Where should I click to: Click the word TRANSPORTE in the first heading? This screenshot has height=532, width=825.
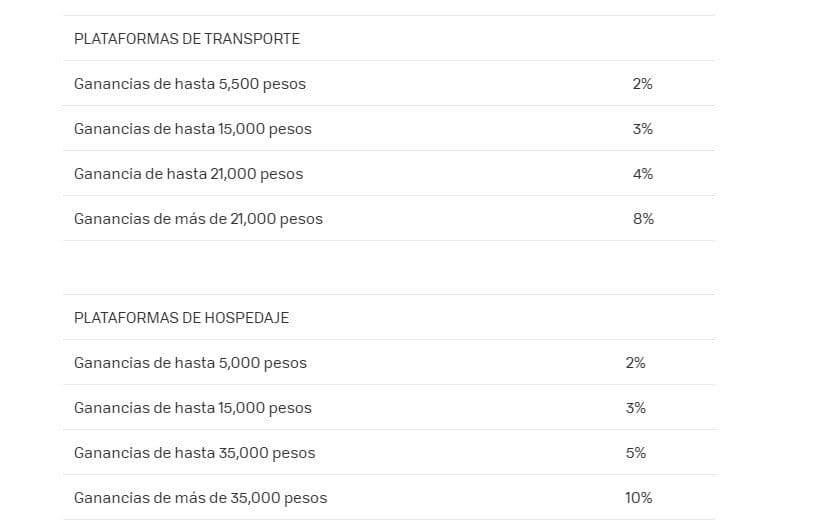pos(252,39)
